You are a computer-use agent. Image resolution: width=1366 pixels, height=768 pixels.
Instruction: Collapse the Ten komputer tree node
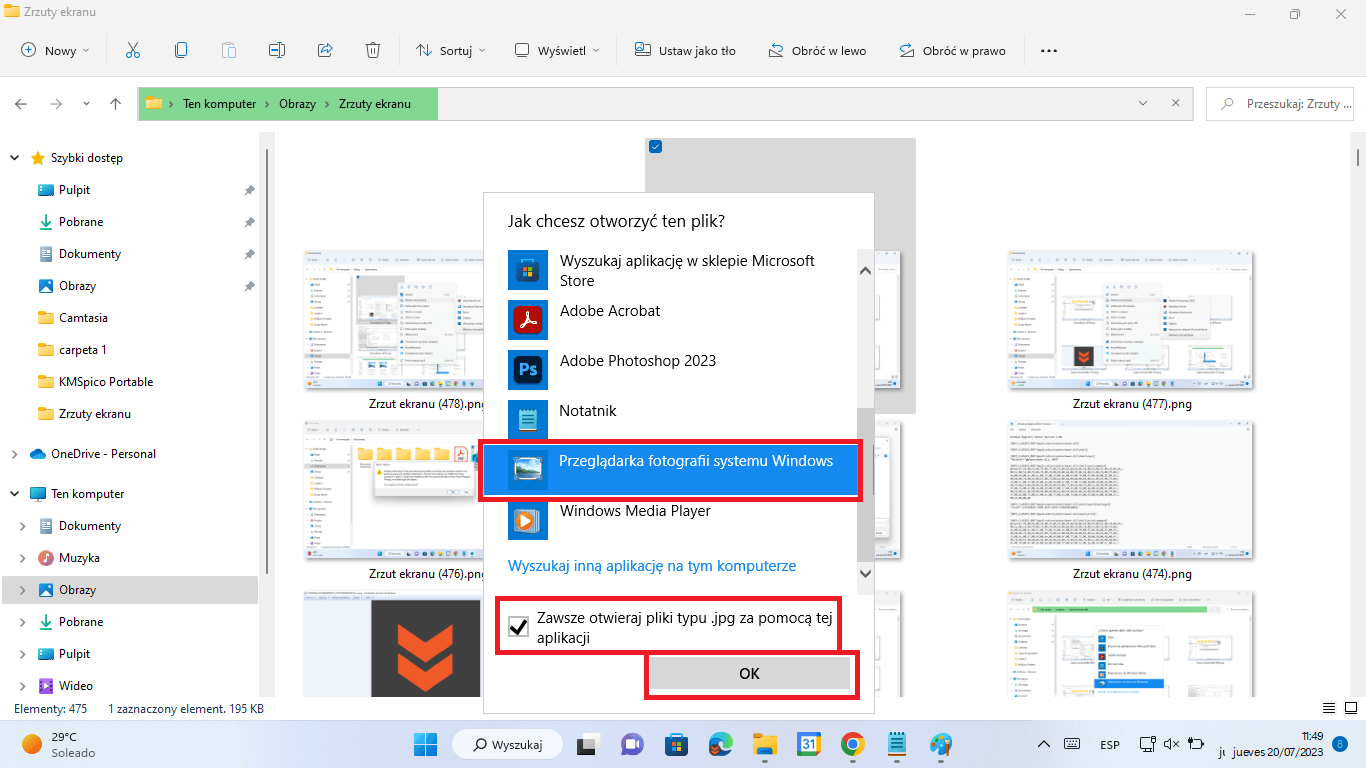[14, 494]
